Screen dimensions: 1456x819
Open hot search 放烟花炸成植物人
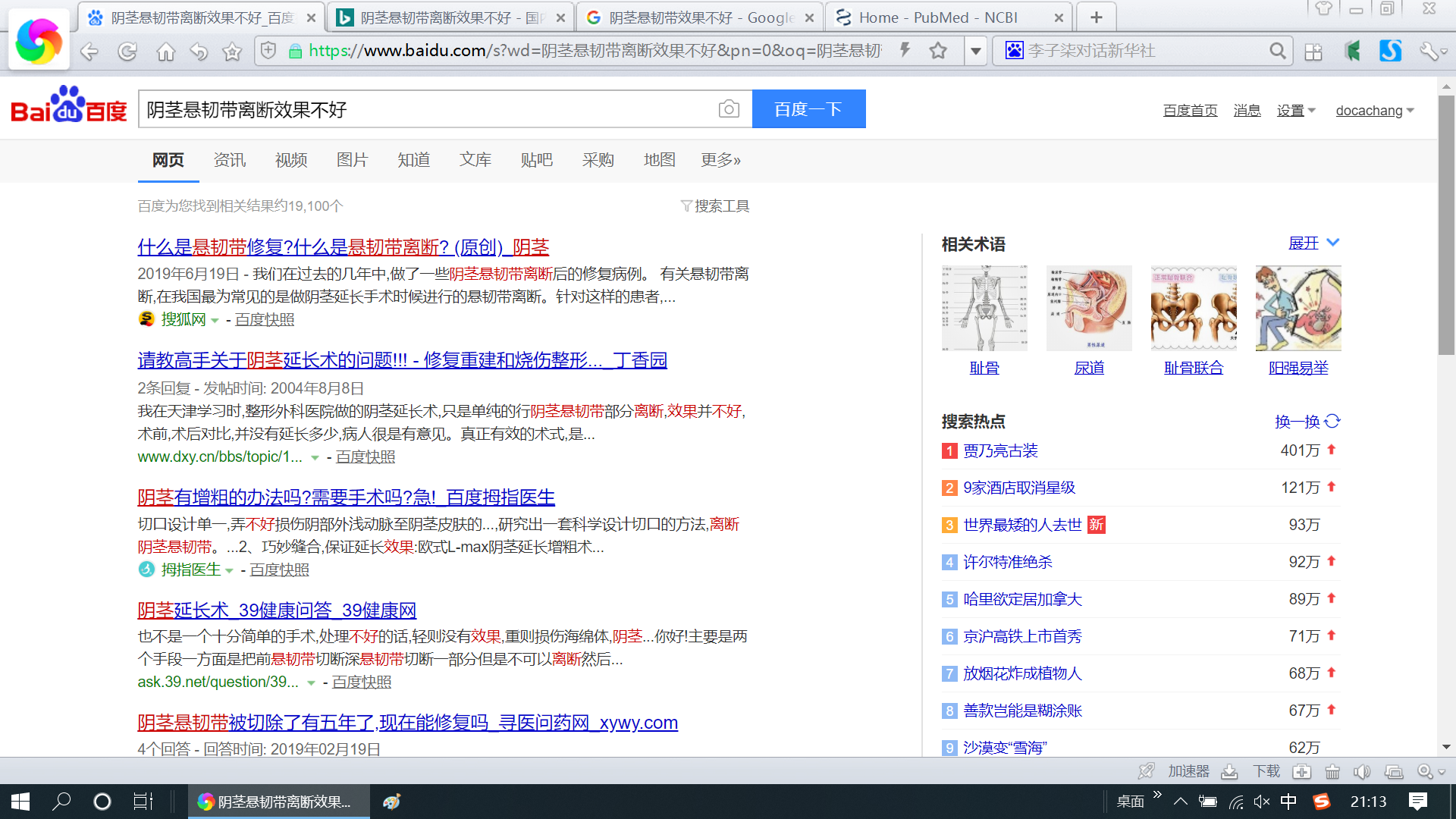click(1022, 673)
